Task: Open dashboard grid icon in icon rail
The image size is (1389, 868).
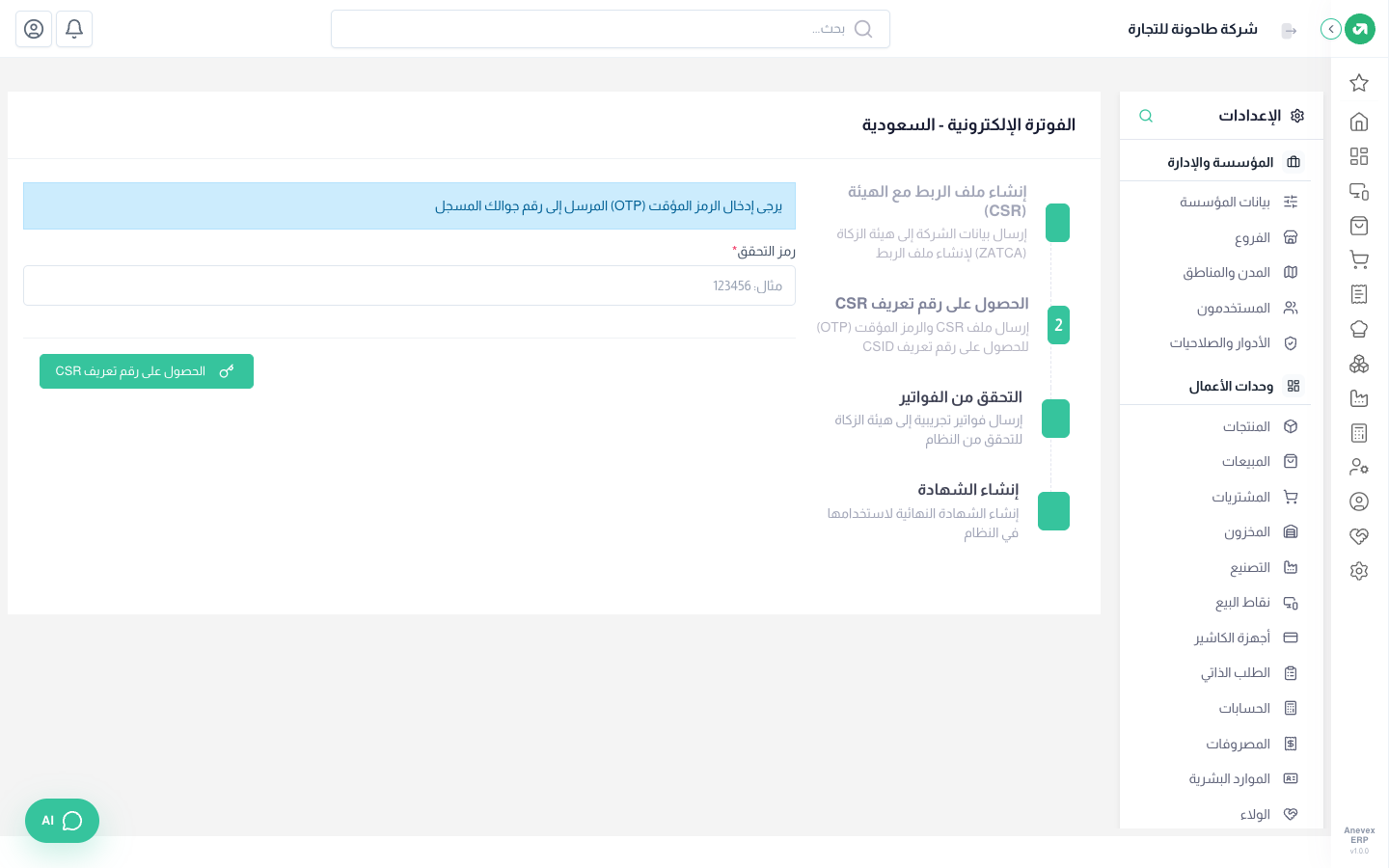Action: (x=1359, y=156)
